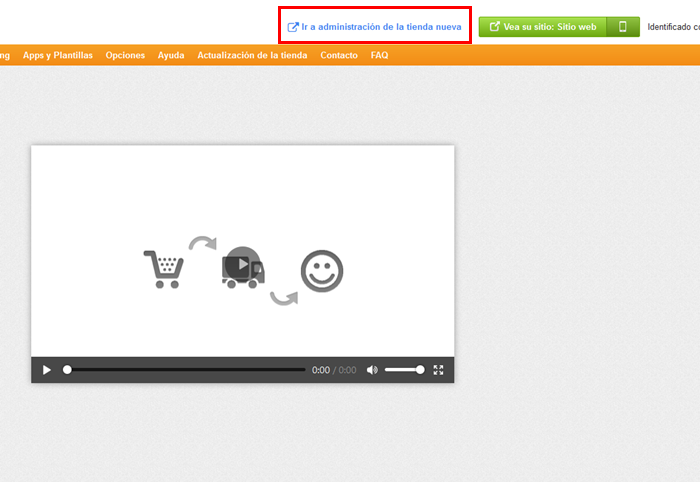The image size is (700, 482).
Task: Select Actualización de la tienda menu
Action: [x=252, y=55]
